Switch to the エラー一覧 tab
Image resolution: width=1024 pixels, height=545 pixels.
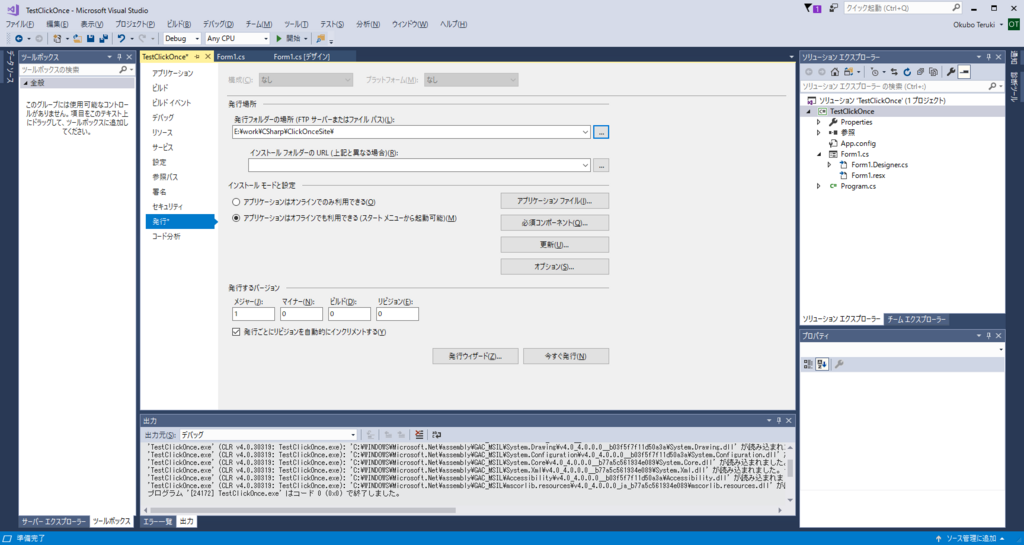157,522
